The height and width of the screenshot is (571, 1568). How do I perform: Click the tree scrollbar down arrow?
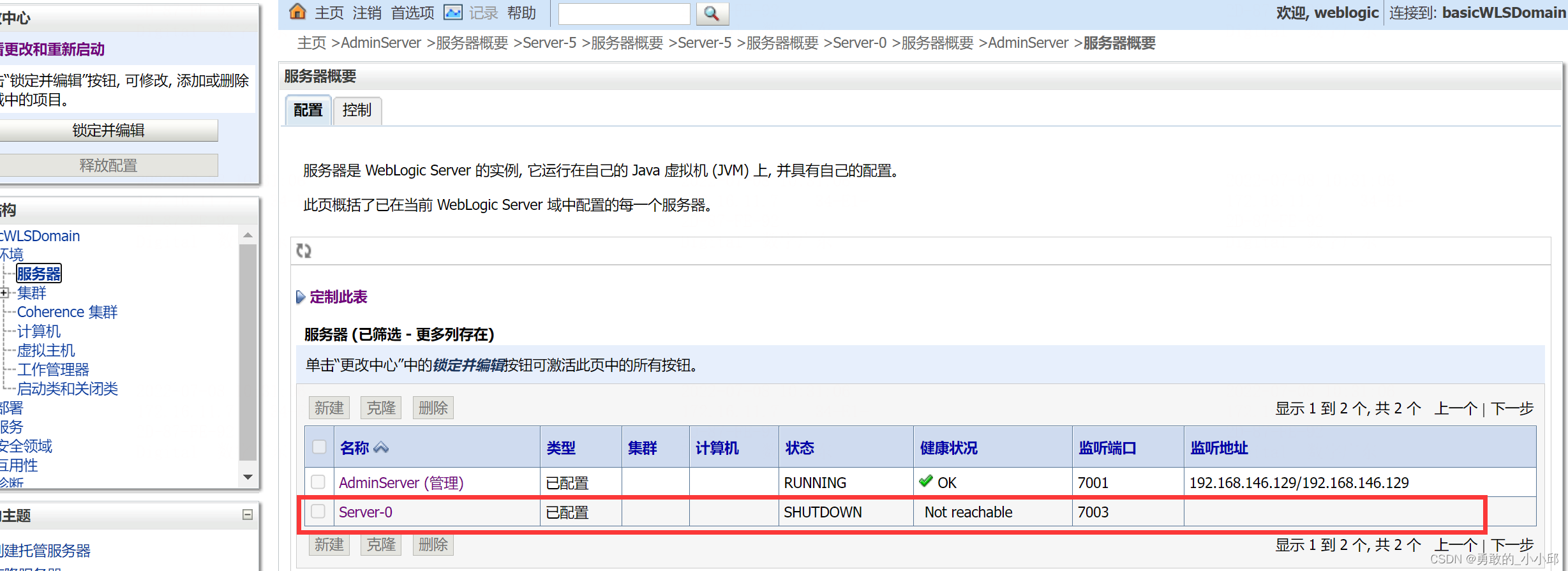pos(248,477)
